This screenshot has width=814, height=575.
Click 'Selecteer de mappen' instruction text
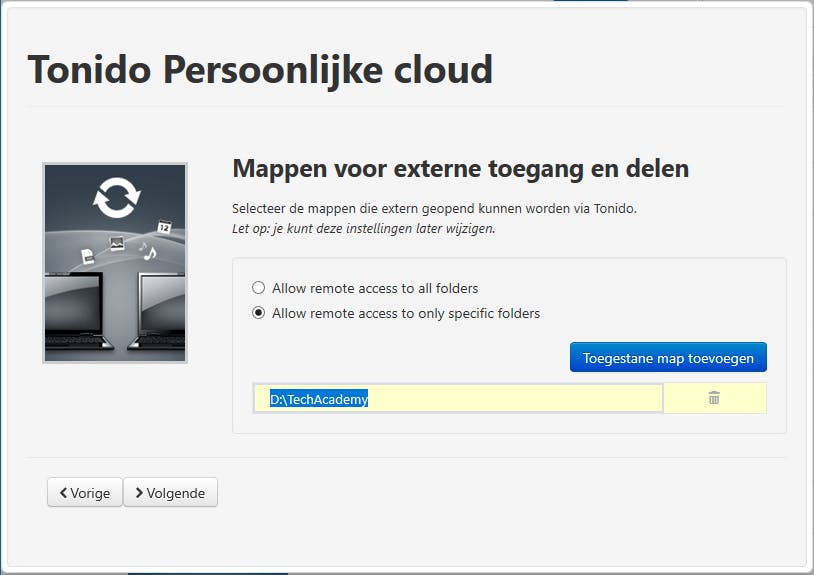(434, 209)
